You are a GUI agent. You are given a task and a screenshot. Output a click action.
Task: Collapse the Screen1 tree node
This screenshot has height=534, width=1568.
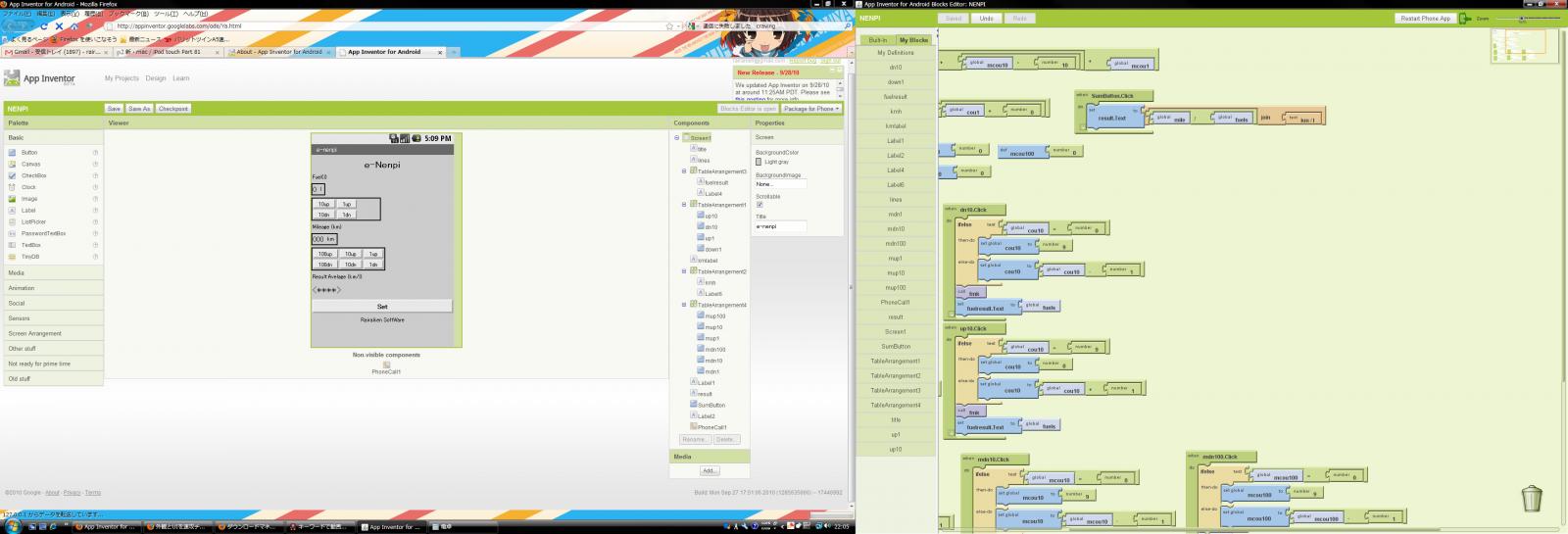point(677,138)
